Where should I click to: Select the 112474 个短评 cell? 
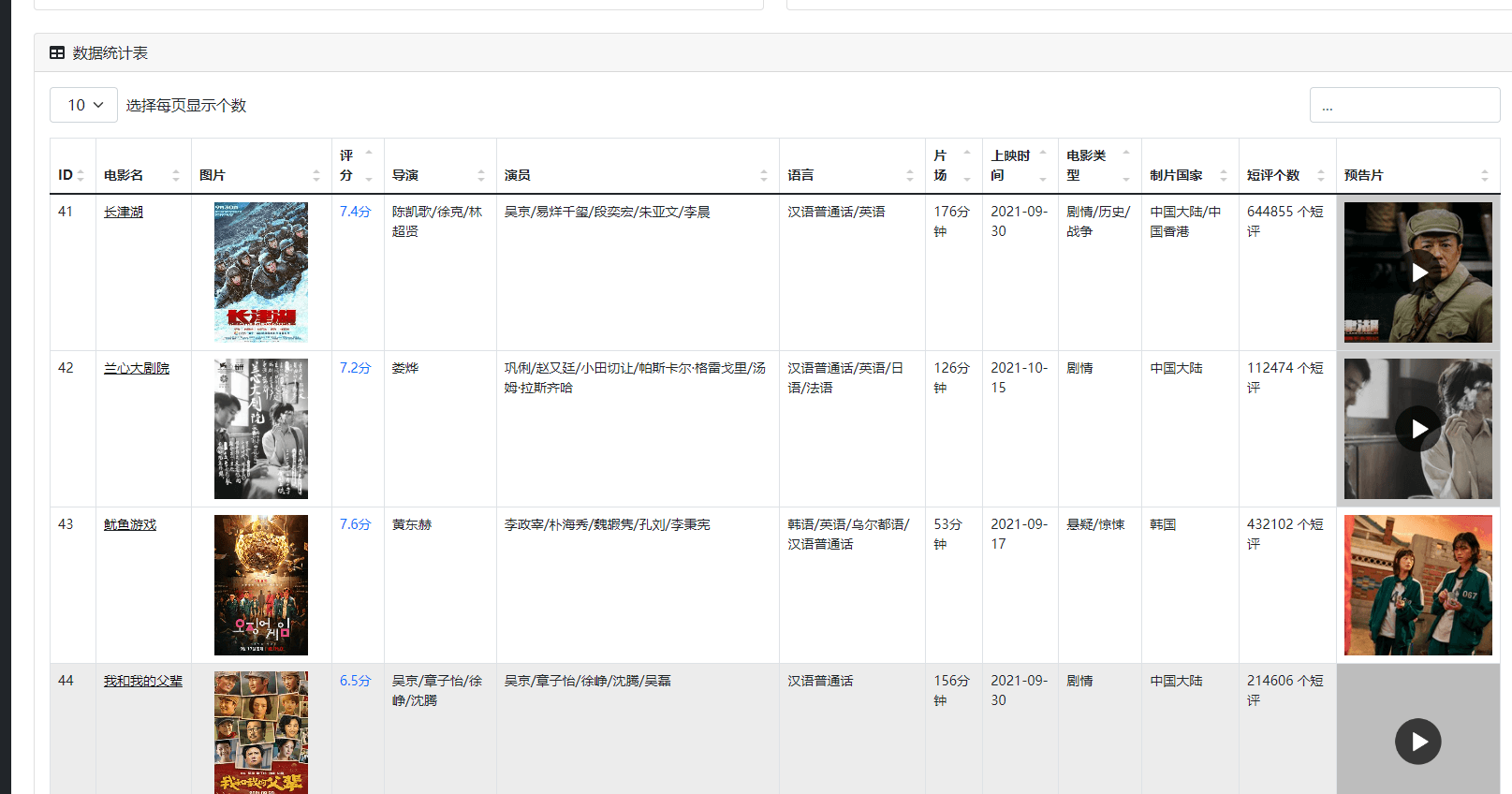pyautogui.click(x=1287, y=429)
